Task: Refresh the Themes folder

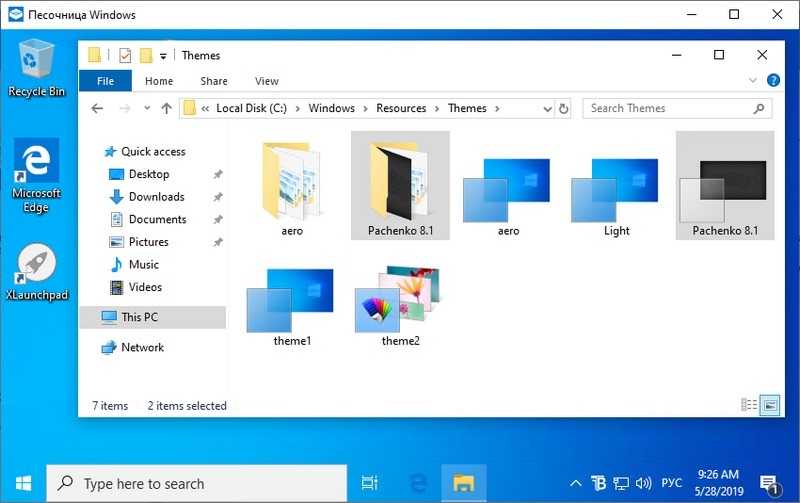Action: pyautogui.click(x=563, y=109)
